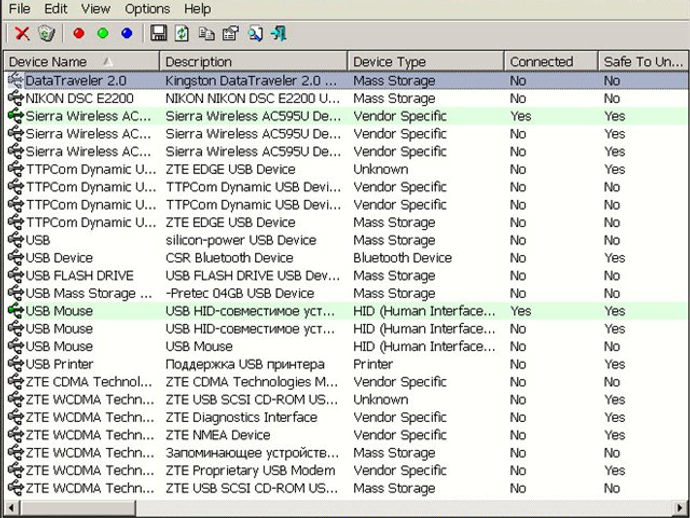Select NIKON DSC E2200 device name
The height and width of the screenshot is (518, 690).
pos(79,98)
